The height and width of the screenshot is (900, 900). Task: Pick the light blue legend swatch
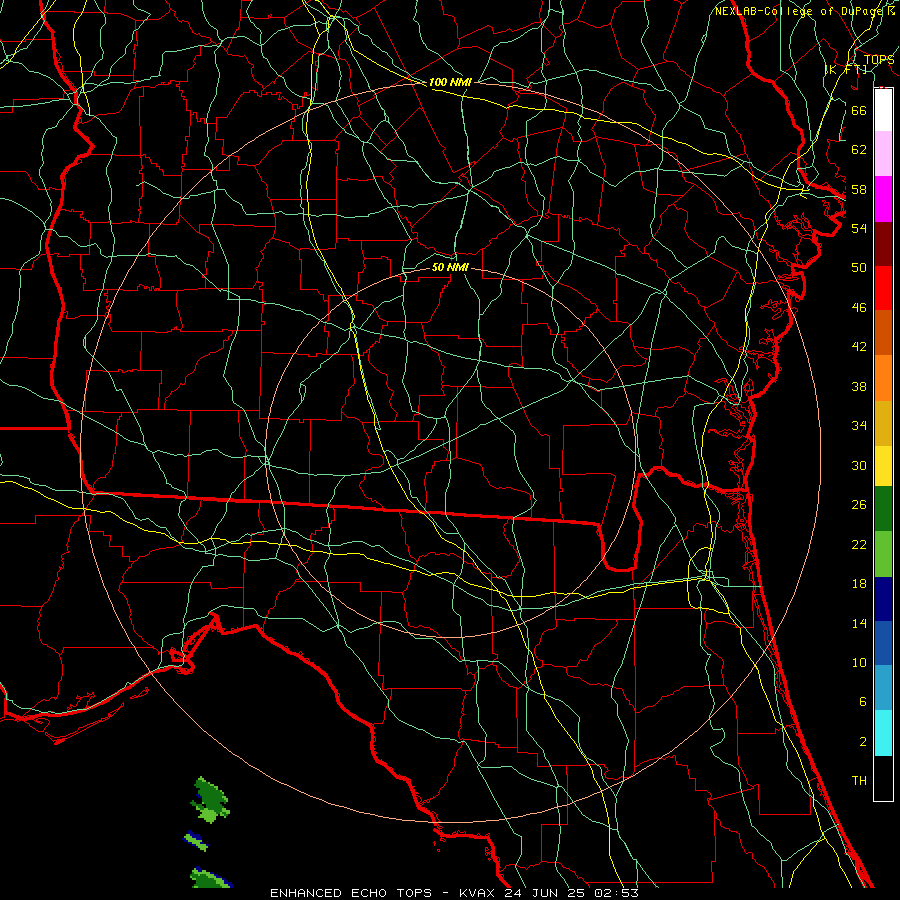(883, 688)
